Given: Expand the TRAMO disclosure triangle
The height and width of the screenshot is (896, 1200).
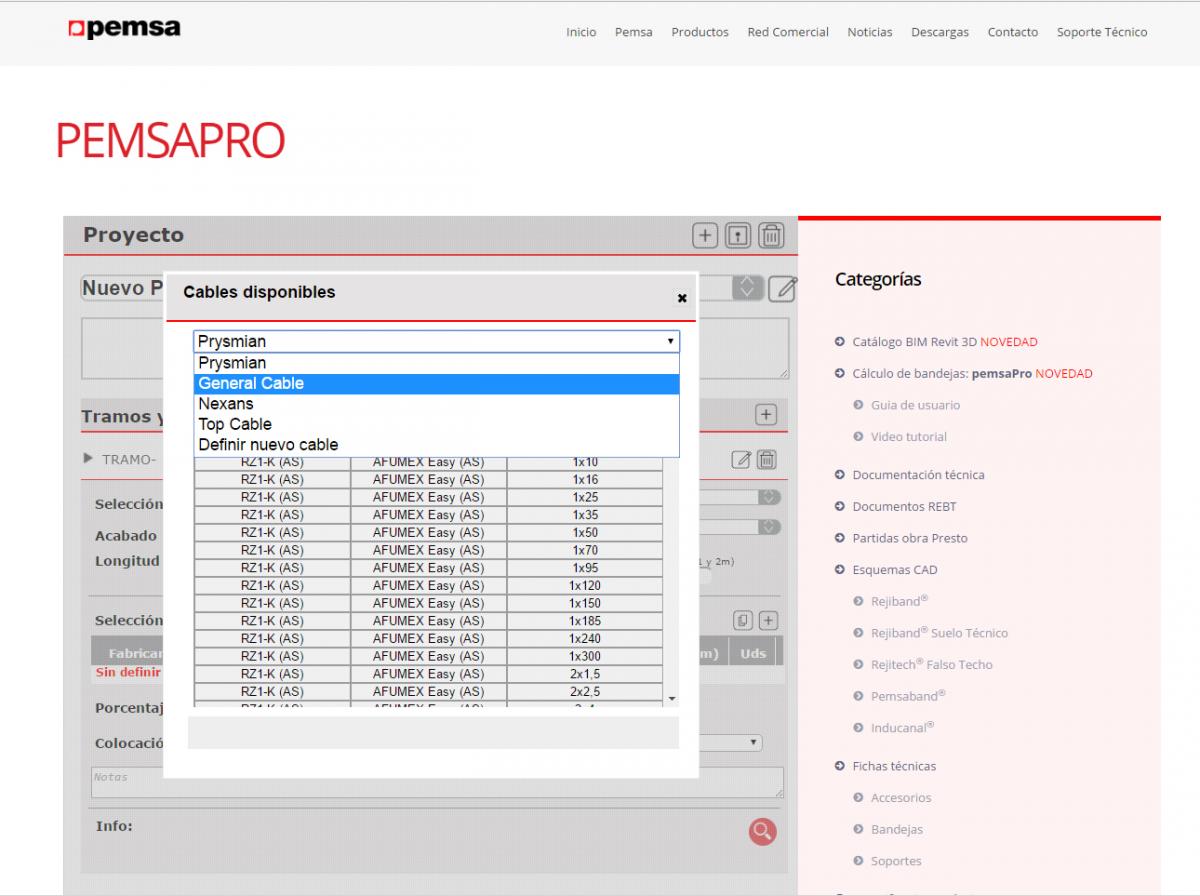Looking at the screenshot, I should (x=88, y=459).
